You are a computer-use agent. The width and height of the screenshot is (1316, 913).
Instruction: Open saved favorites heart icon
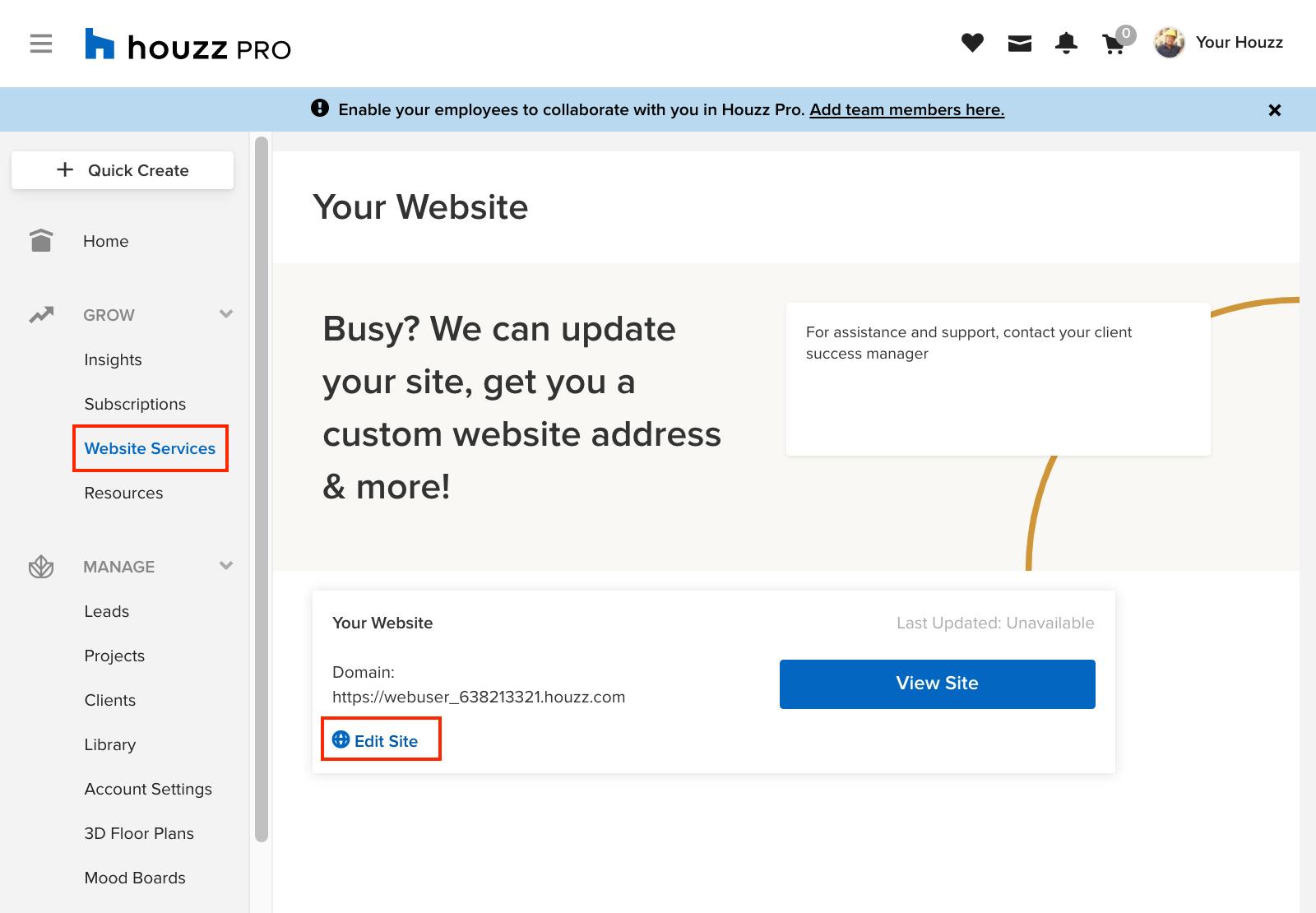(x=972, y=43)
